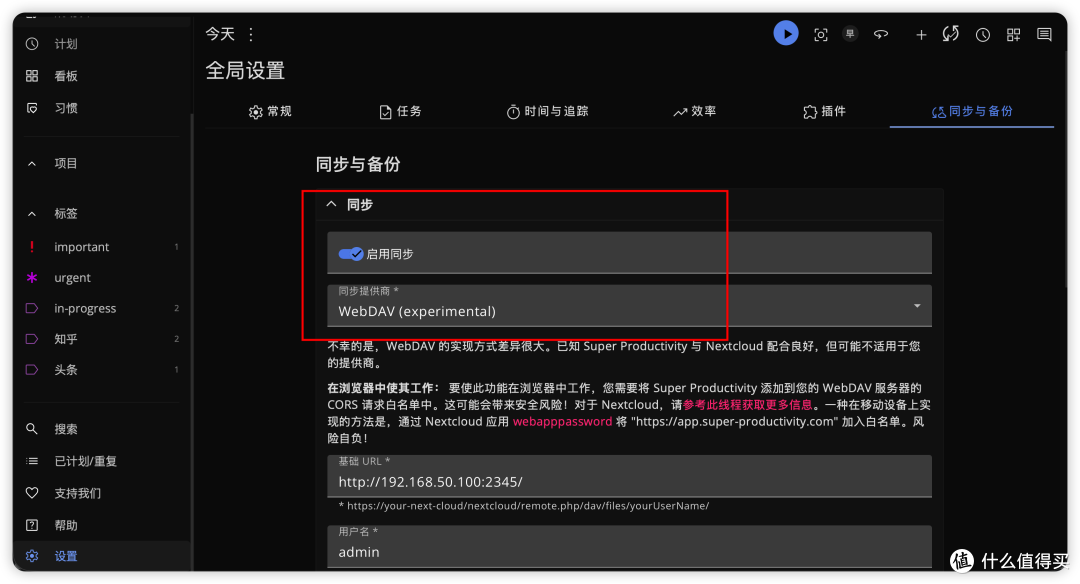Select the 同步与备份 tab
This screenshot has height=584, width=1080.
tap(972, 112)
